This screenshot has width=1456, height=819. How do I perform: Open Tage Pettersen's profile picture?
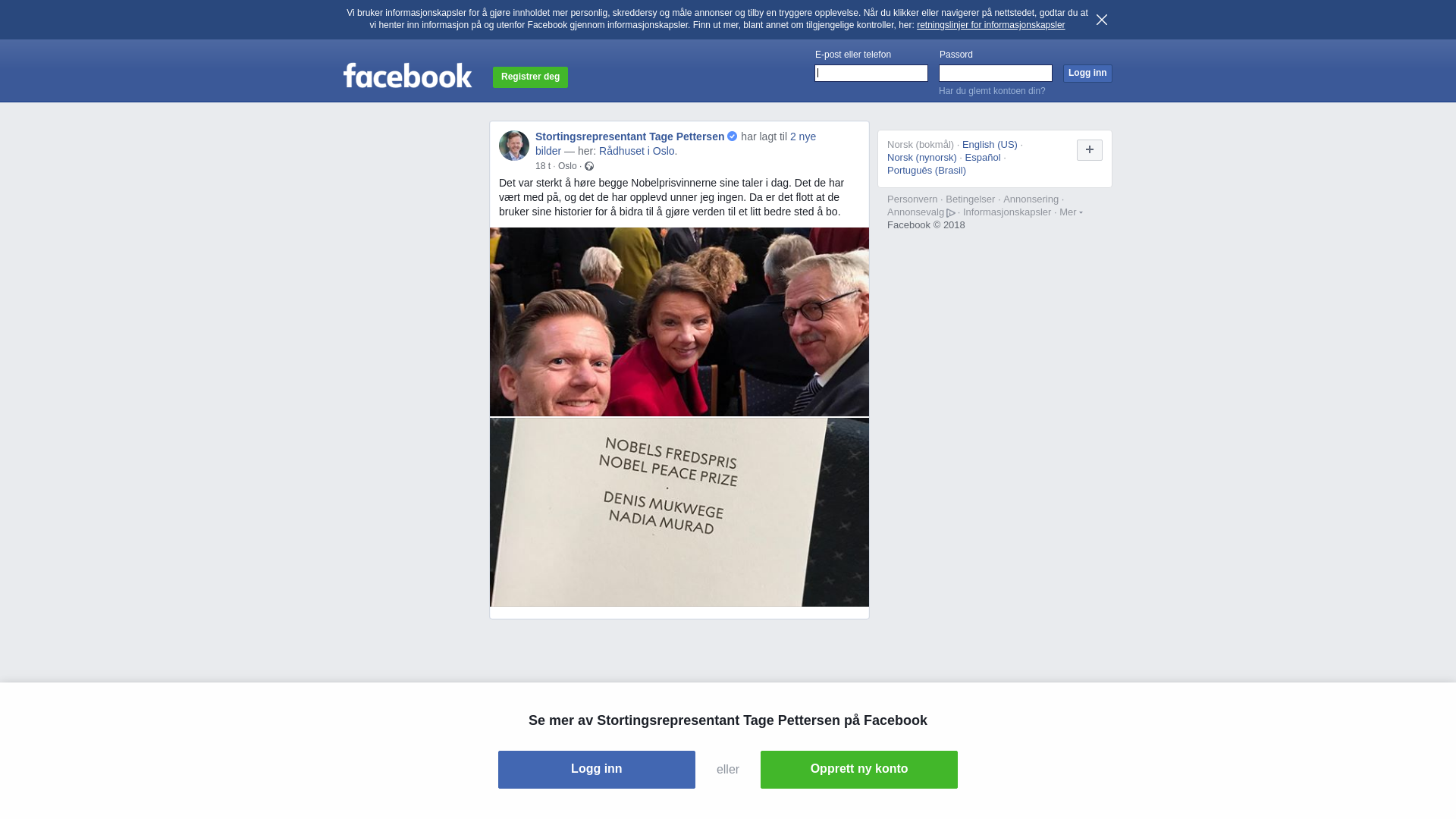pyautogui.click(x=514, y=146)
